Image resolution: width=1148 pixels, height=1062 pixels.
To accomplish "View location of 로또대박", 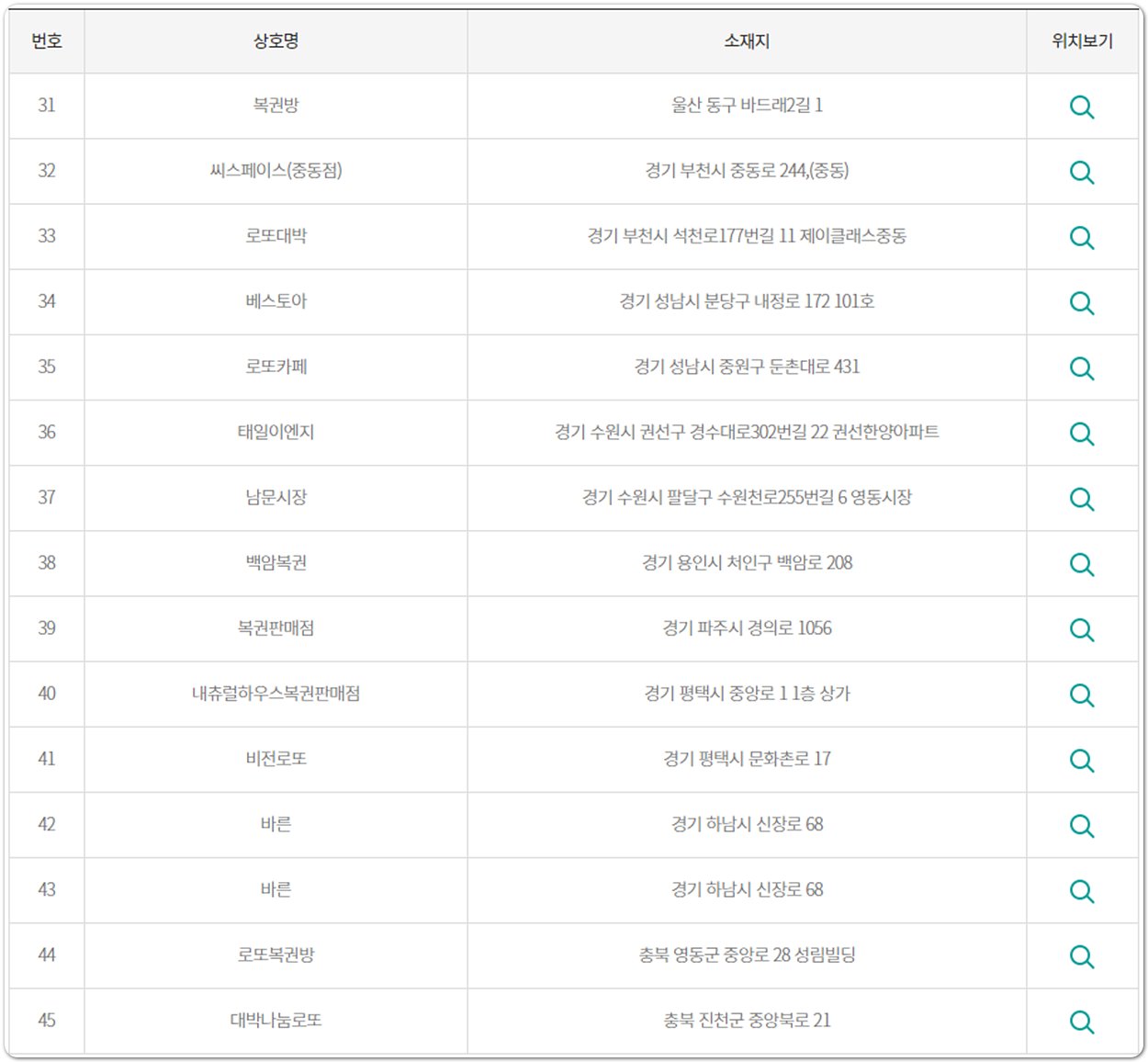I will 1082,237.
